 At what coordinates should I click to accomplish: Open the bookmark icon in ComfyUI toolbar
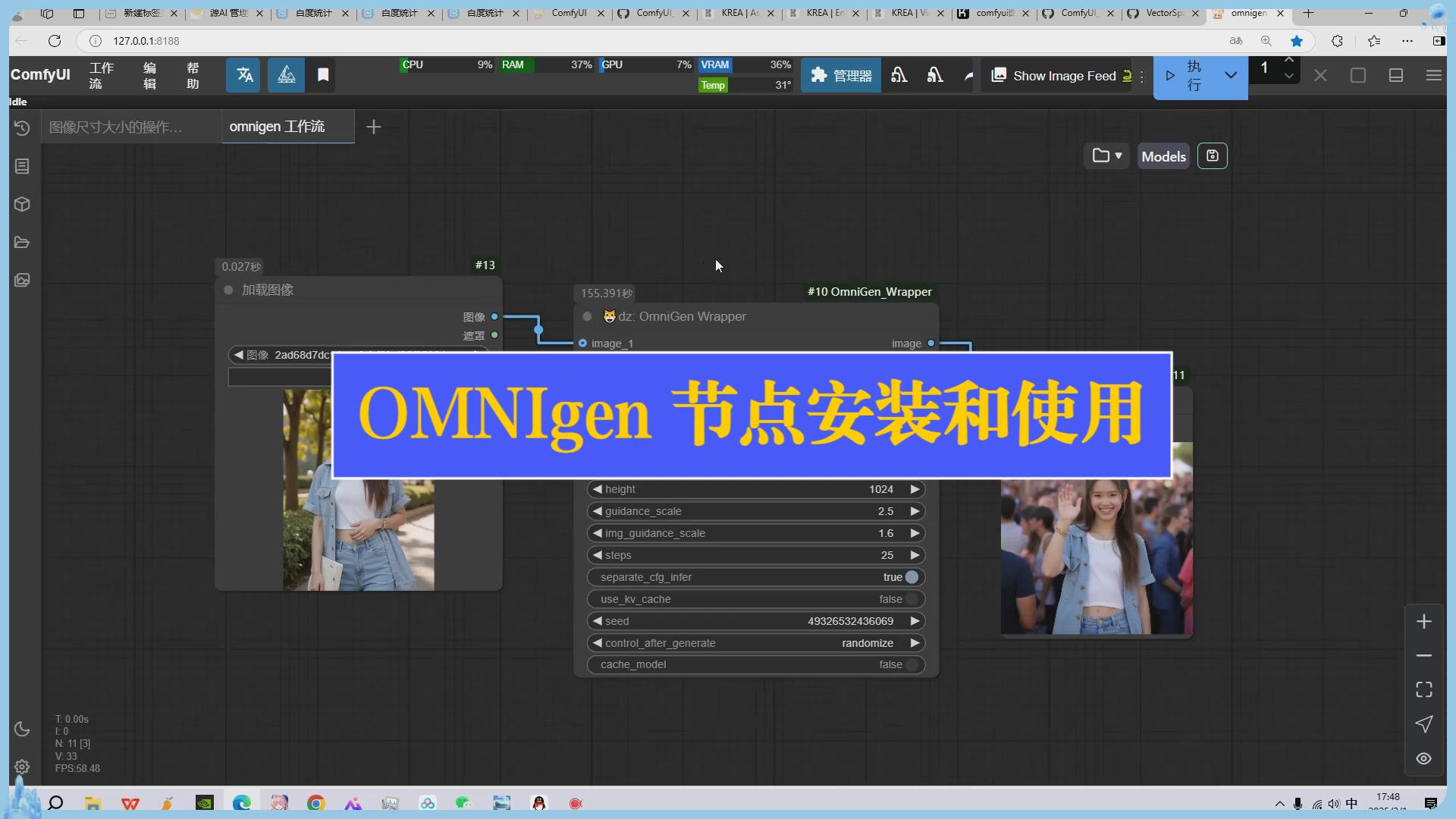[323, 75]
